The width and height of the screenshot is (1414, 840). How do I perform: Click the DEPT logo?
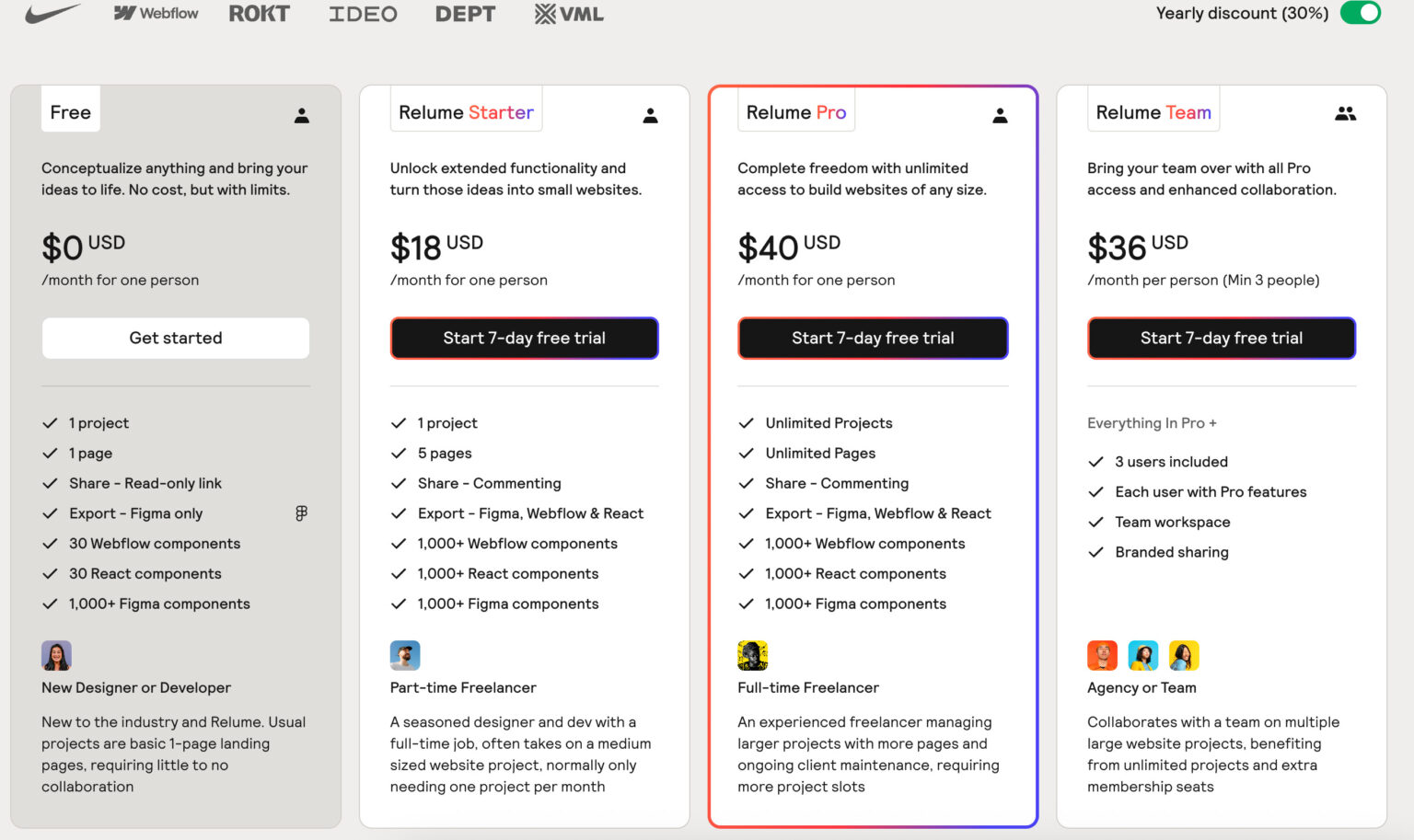tap(465, 13)
